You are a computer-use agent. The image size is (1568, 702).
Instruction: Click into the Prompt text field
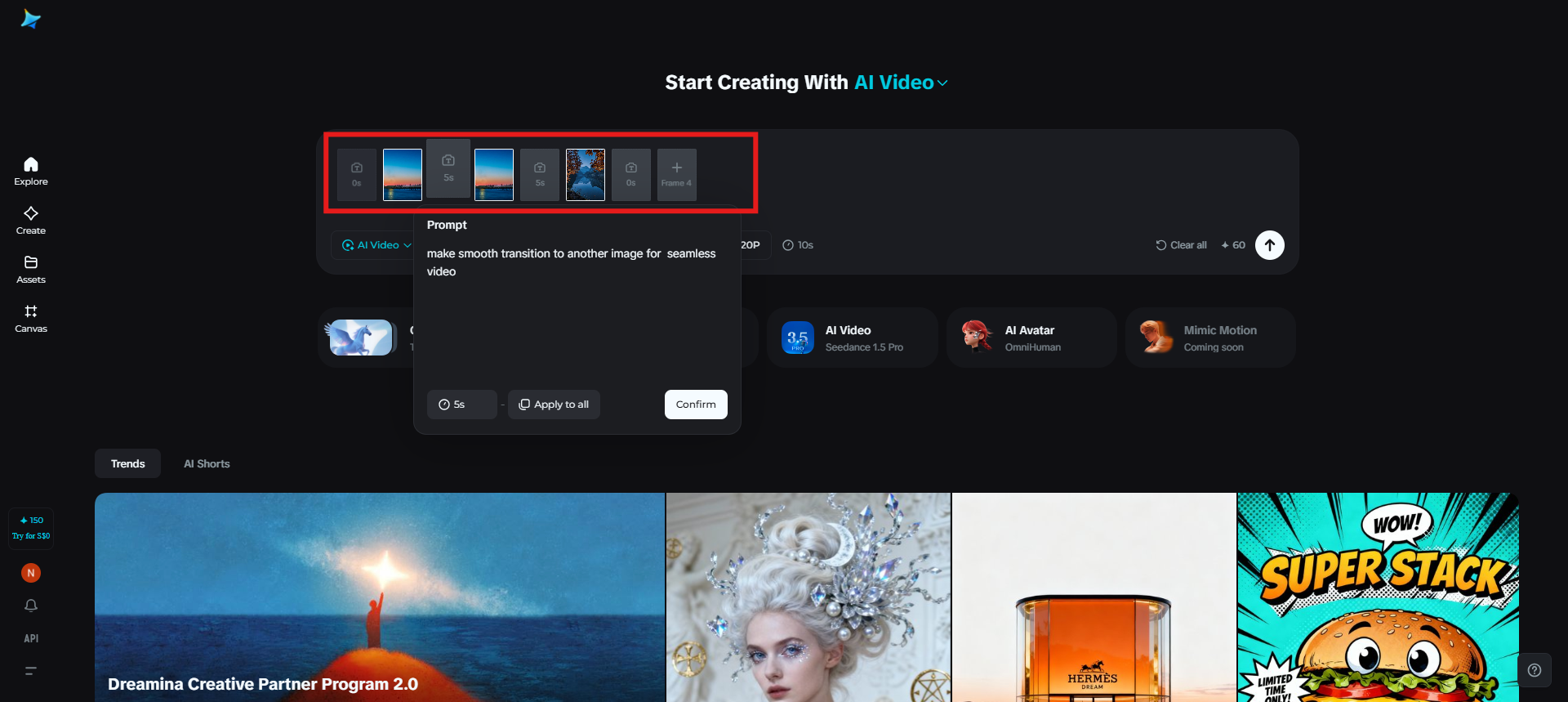pyautogui.click(x=577, y=311)
